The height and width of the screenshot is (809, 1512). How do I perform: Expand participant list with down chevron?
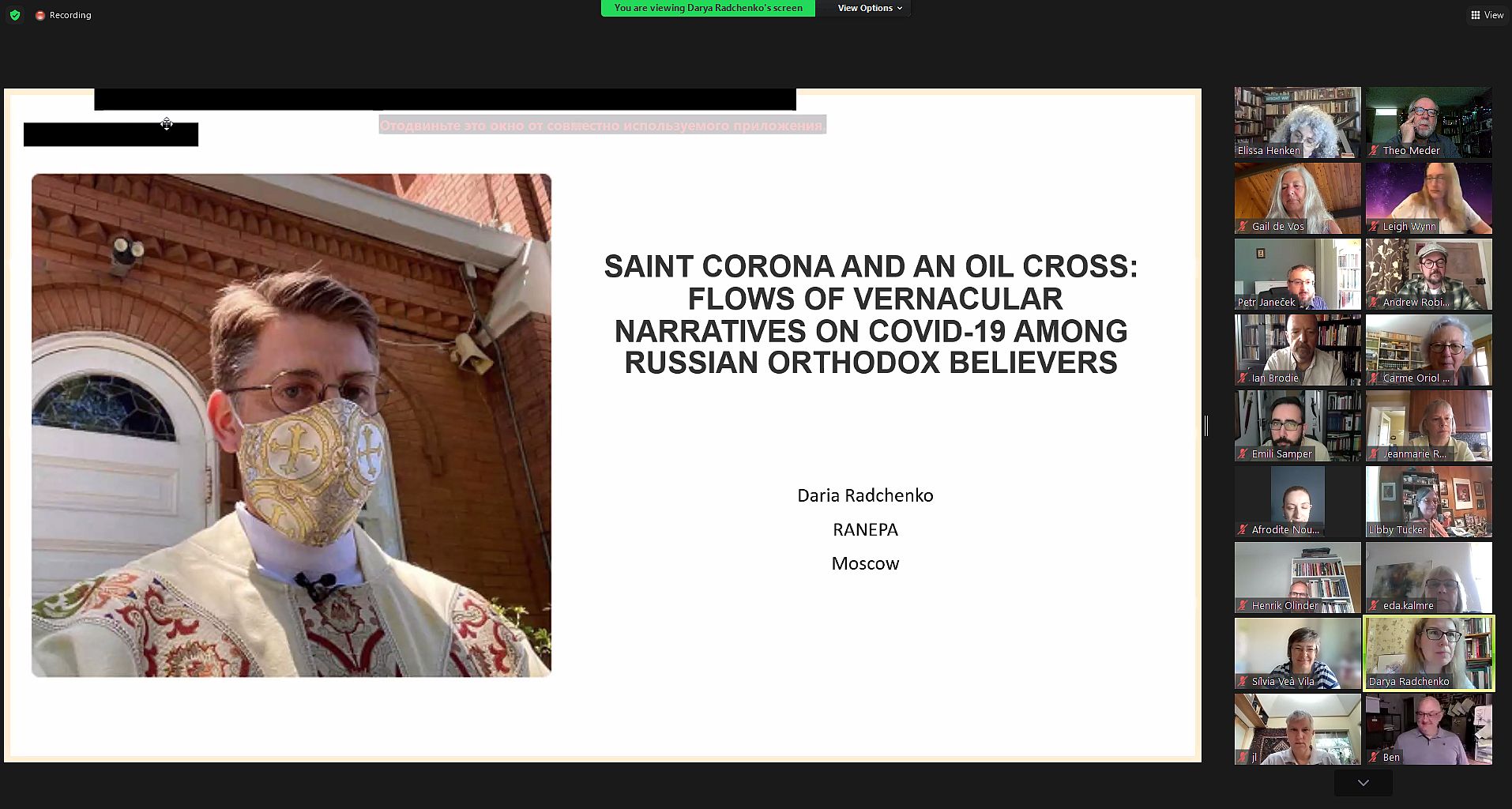point(1363,783)
